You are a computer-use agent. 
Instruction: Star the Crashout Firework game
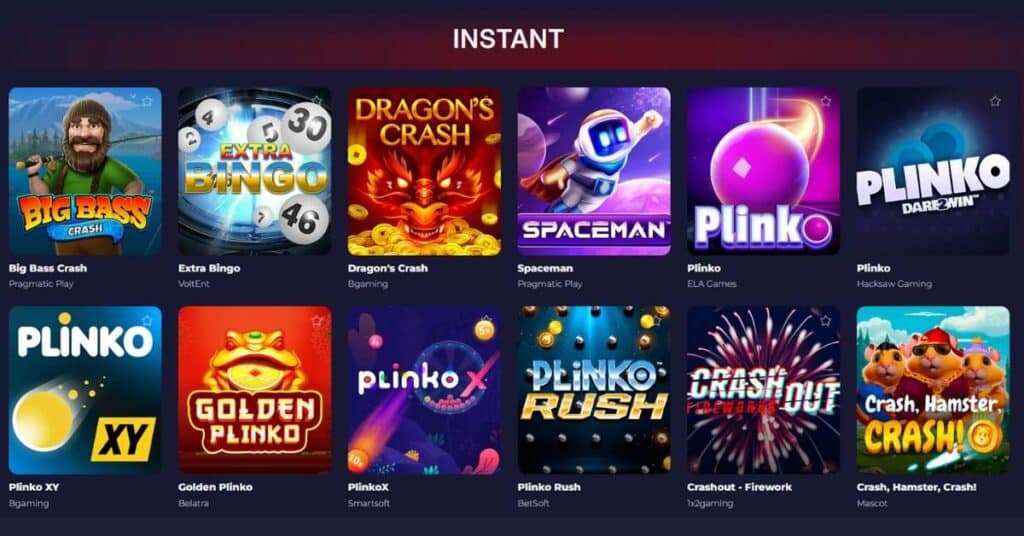pos(825,321)
